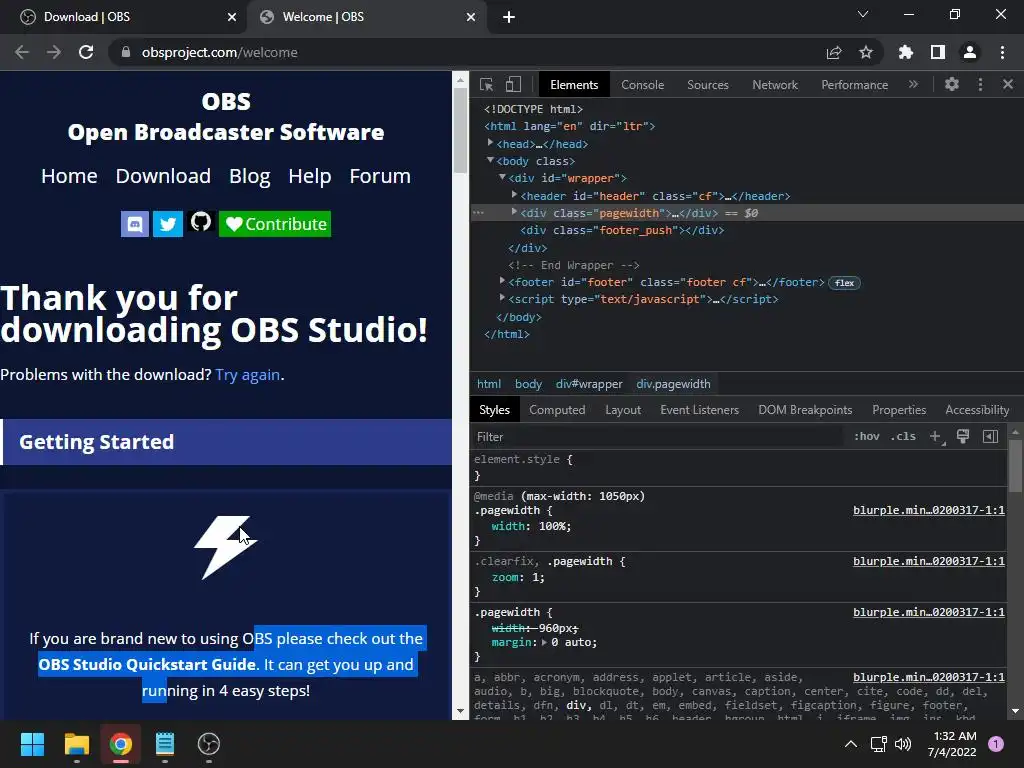
Task: Click the site lock icon in address bar
Action: [126, 52]
